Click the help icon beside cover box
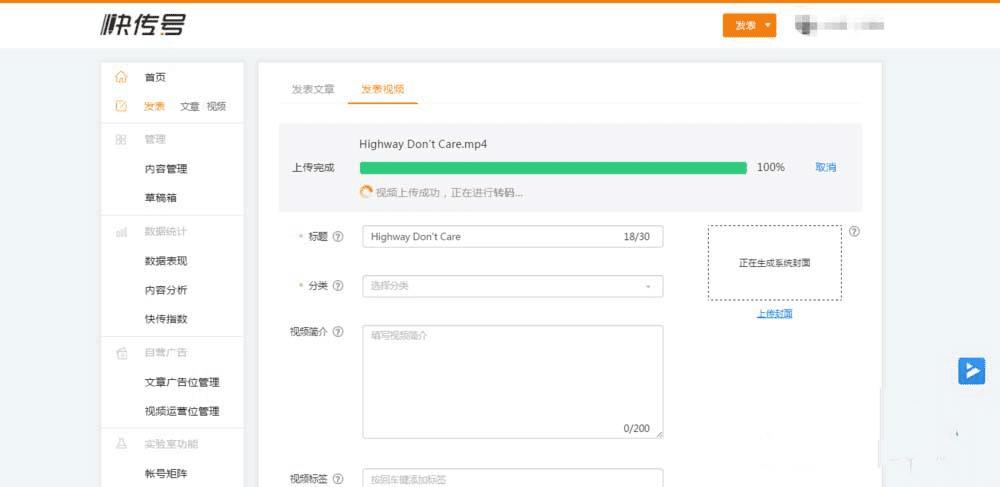The width and height of the screenshot is (1000, 487). tap(854, 231)
